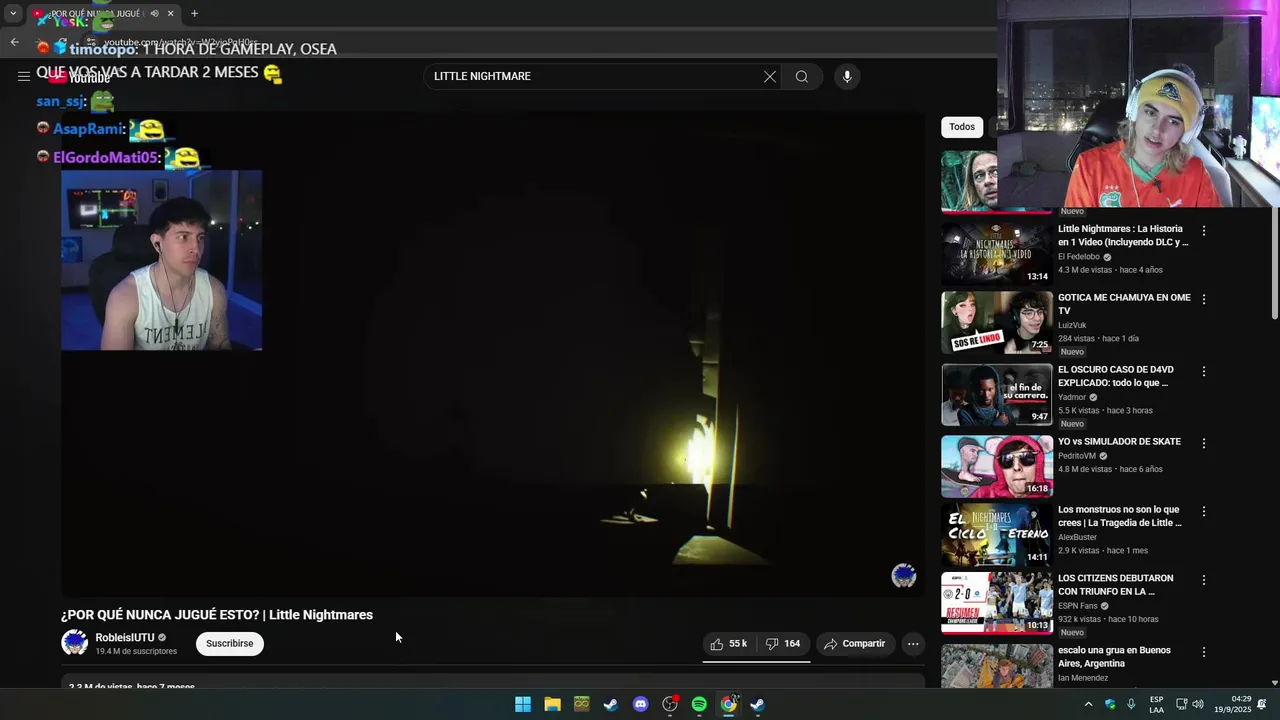Open the GOTICA ME CHAMUYA thumbnail
This screenshot has width=1280, height=720.
(x=997, y=322)
